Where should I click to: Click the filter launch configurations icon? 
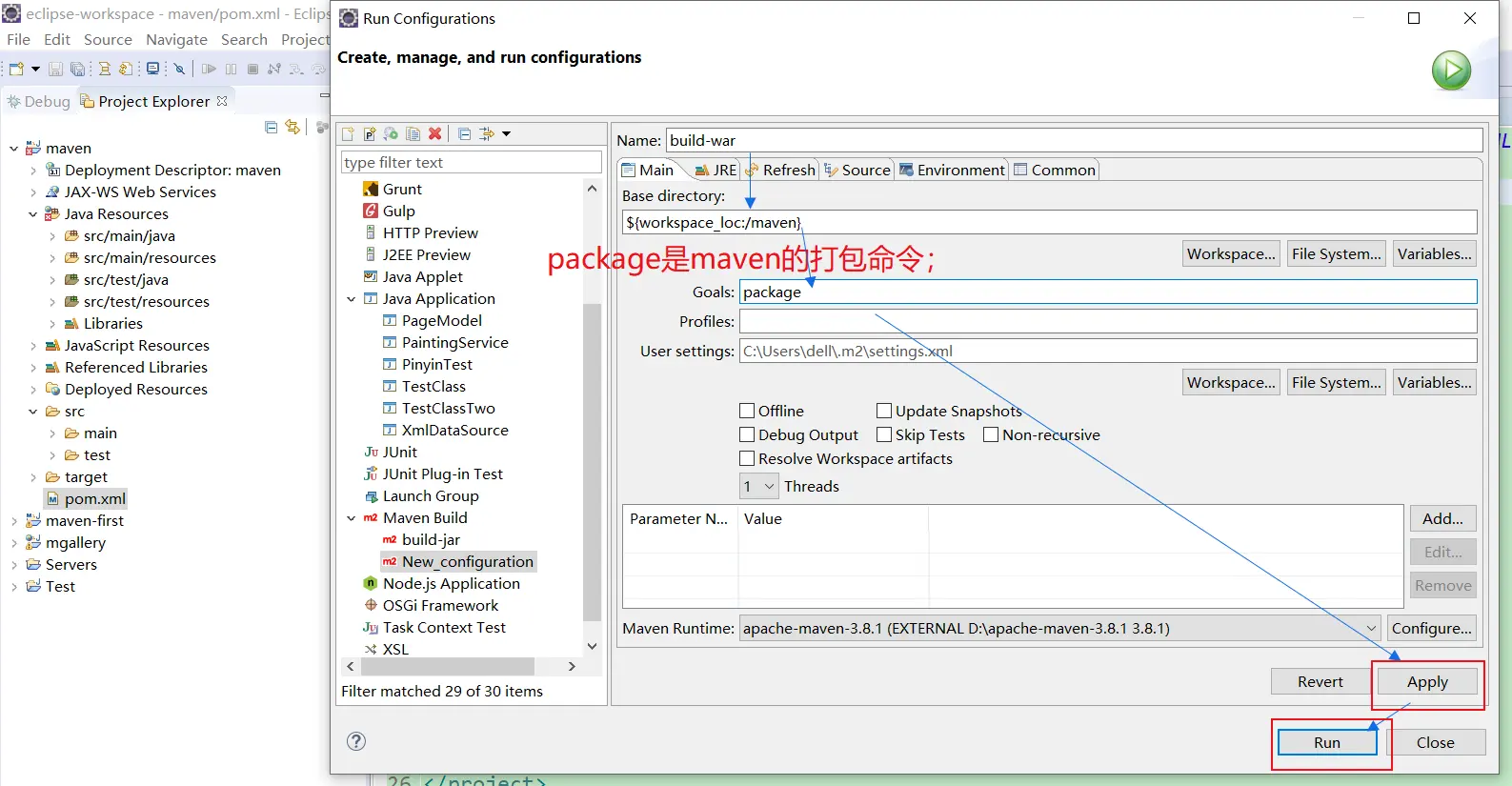click(x=487, y=134)
